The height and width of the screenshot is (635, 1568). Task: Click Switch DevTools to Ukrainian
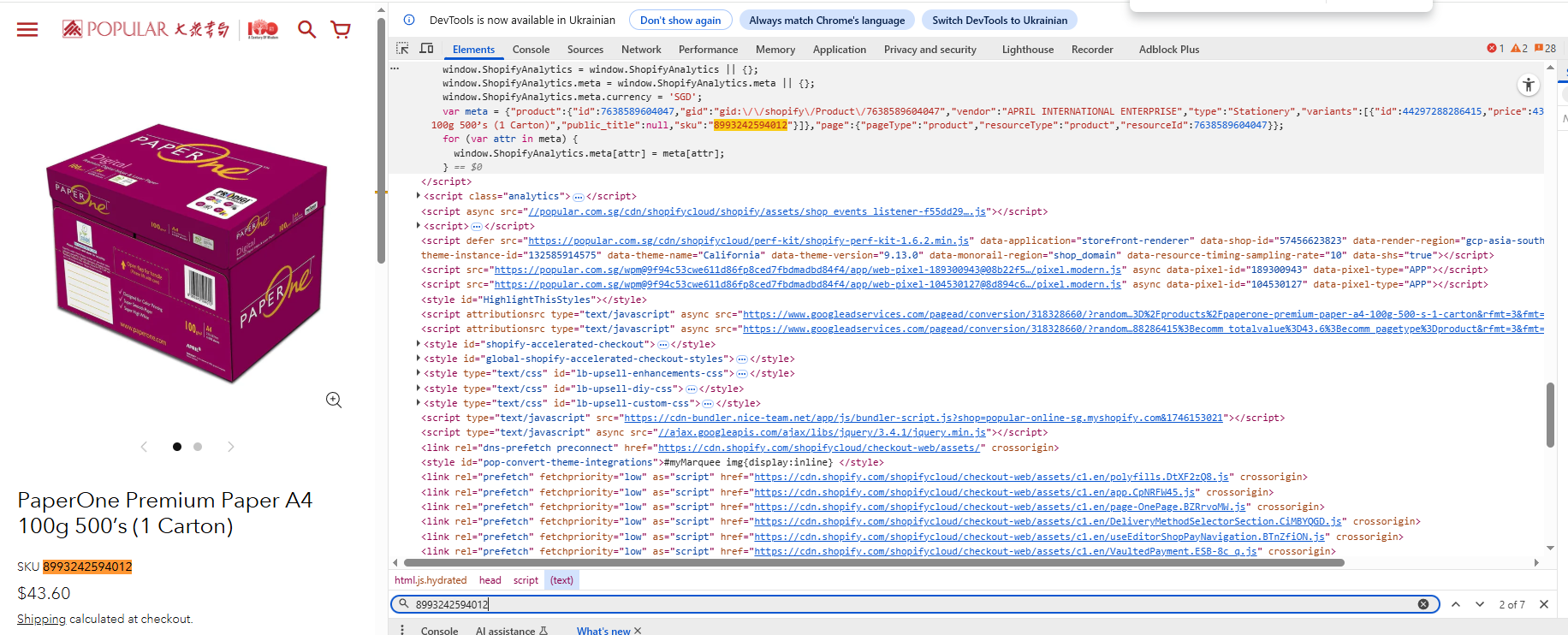click(1000, 20)
